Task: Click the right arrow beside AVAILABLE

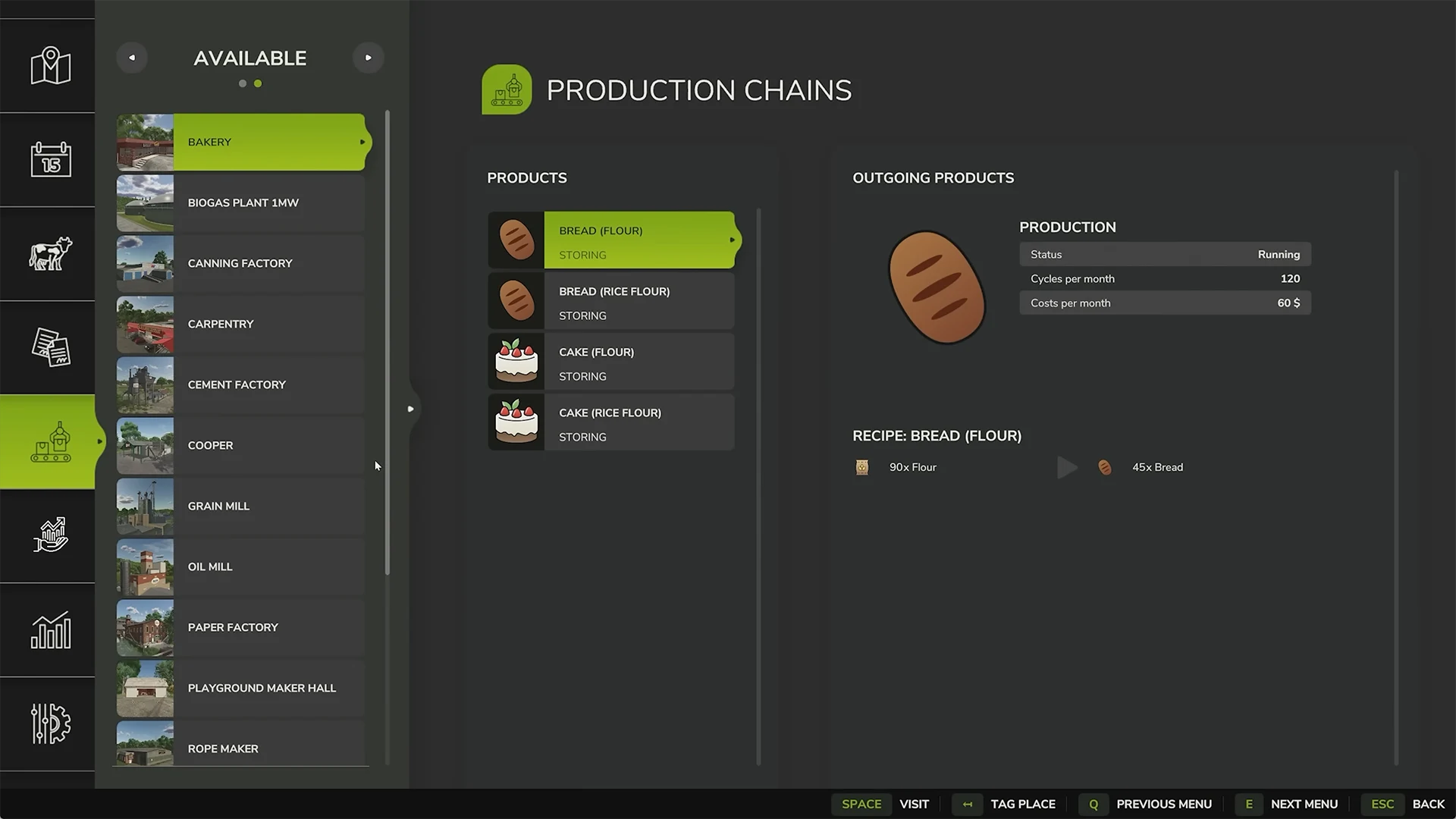Action: tap(369, 58)
